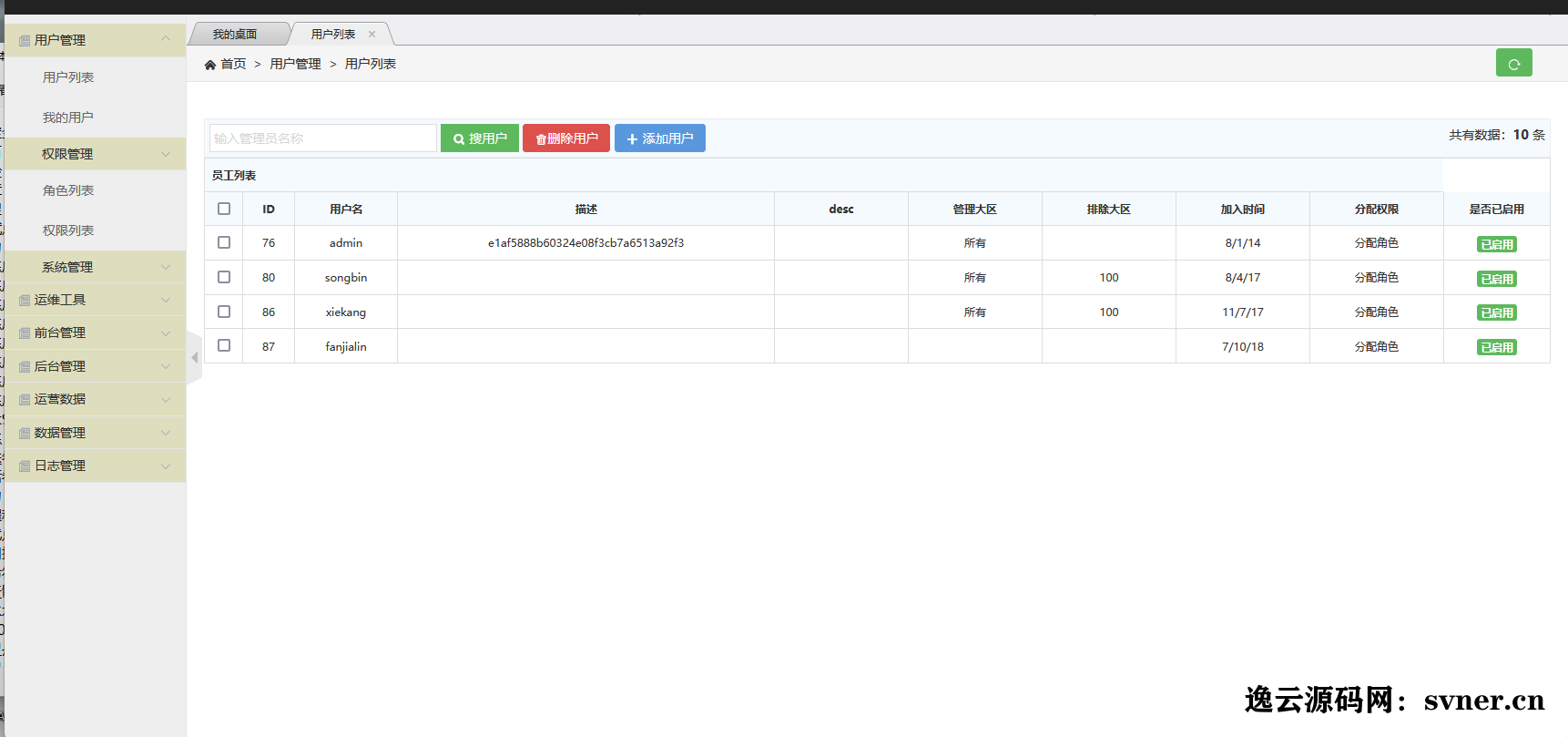Expand the 数据管理 section chevron
This screenshot has width=1568, height=737.
166,433
